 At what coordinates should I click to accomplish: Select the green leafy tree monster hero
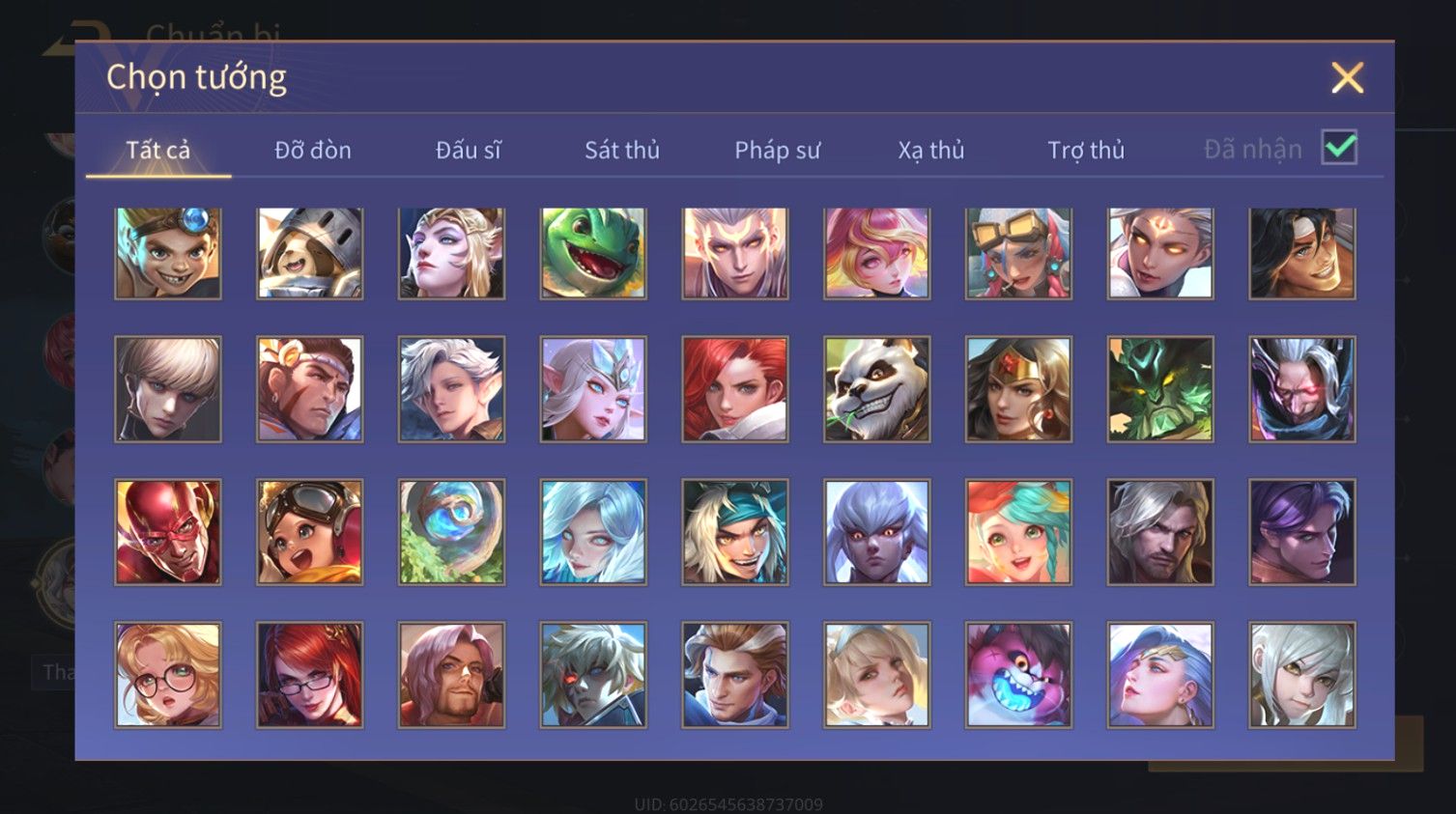pyautogui.click(x=1160, y=389)
